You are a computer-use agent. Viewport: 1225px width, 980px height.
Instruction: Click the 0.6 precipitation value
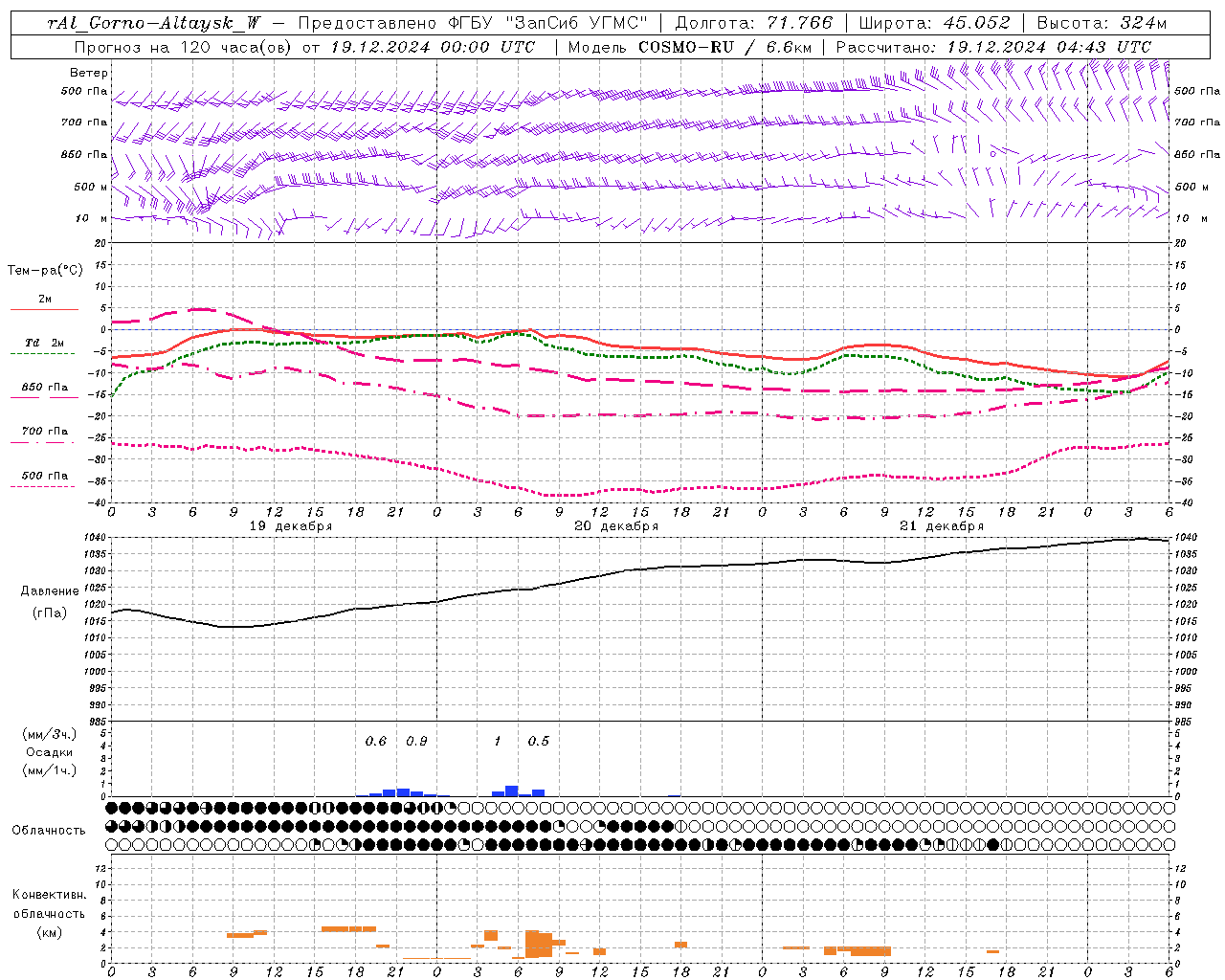coord(376,741)
